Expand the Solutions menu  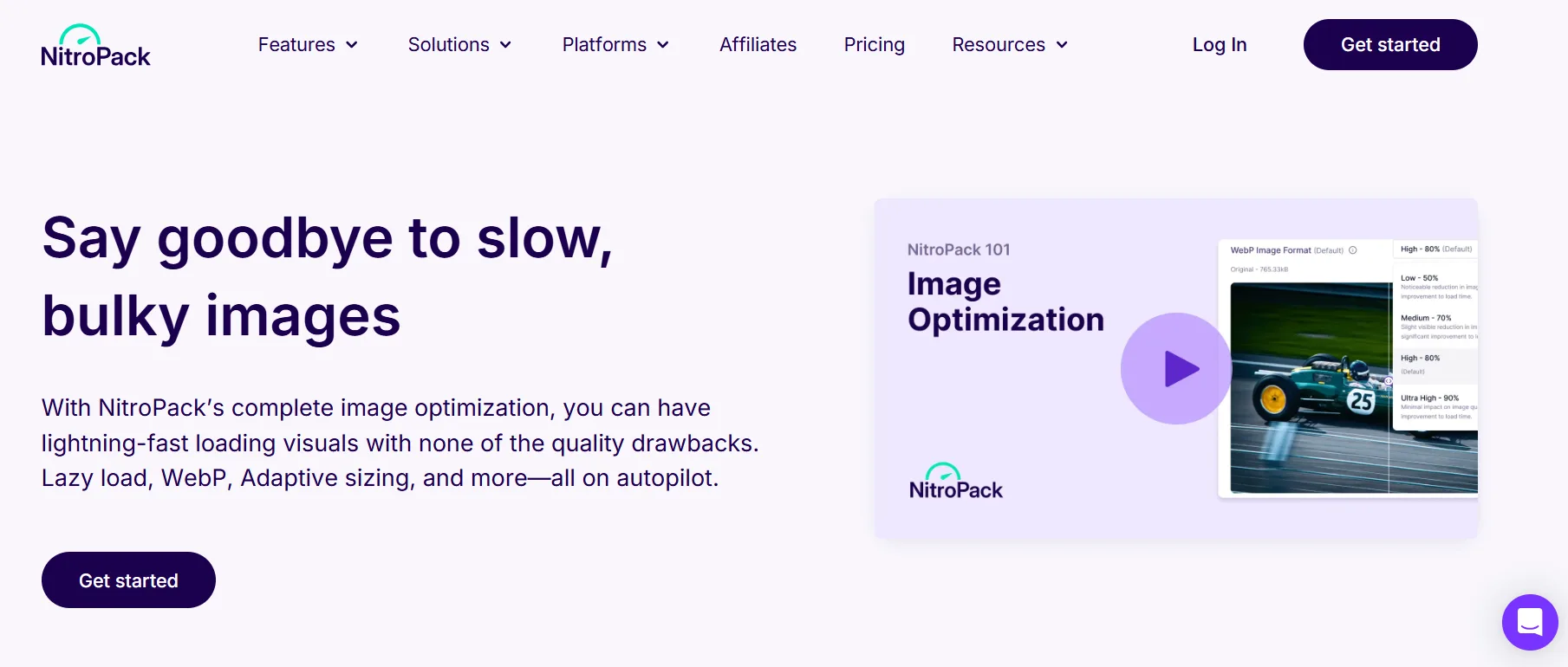(x=459, y=45)
